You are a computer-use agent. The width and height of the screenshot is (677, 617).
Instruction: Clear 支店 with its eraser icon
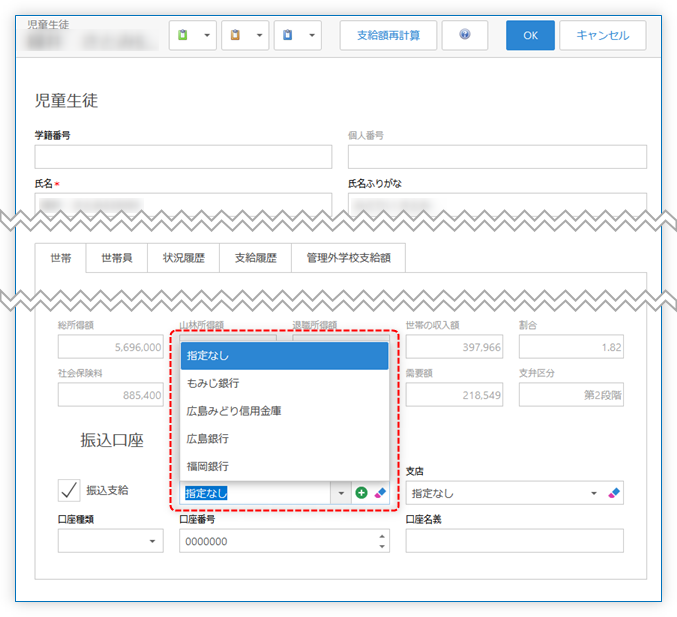tap(614, 493)
